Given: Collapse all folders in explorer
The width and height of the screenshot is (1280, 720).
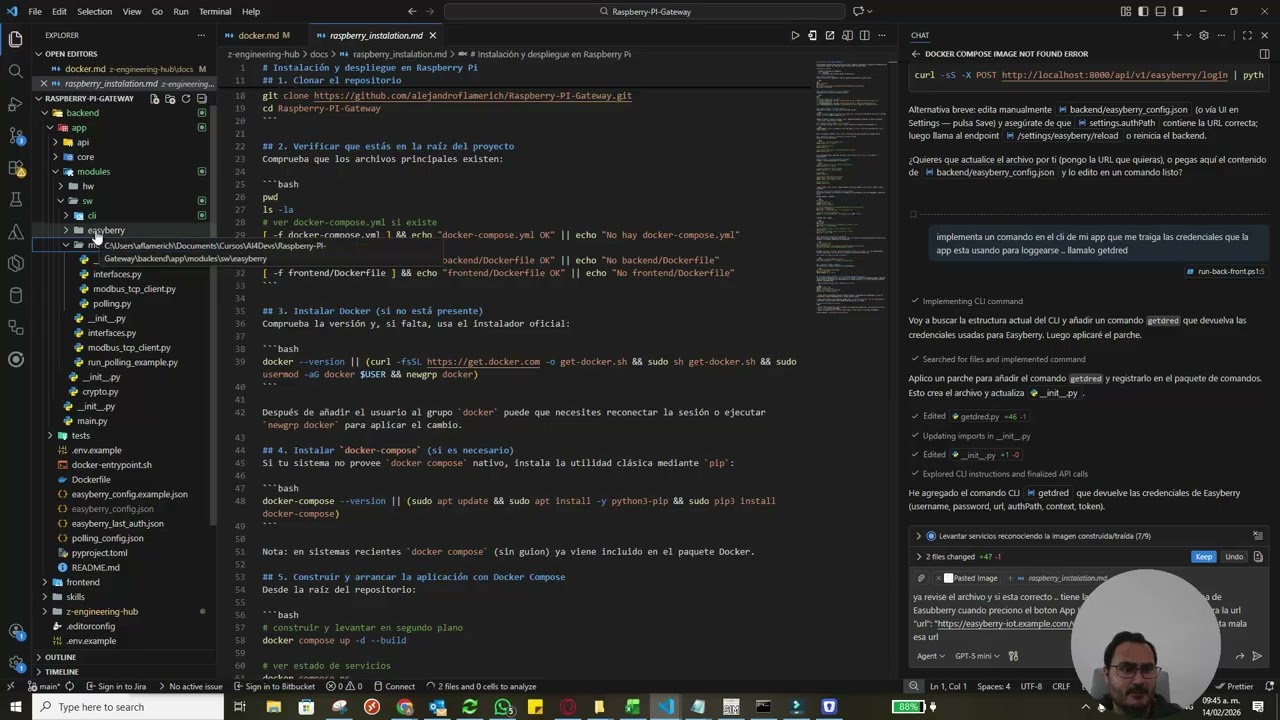Looking at the screenshot, I should (x=201, y=99).
